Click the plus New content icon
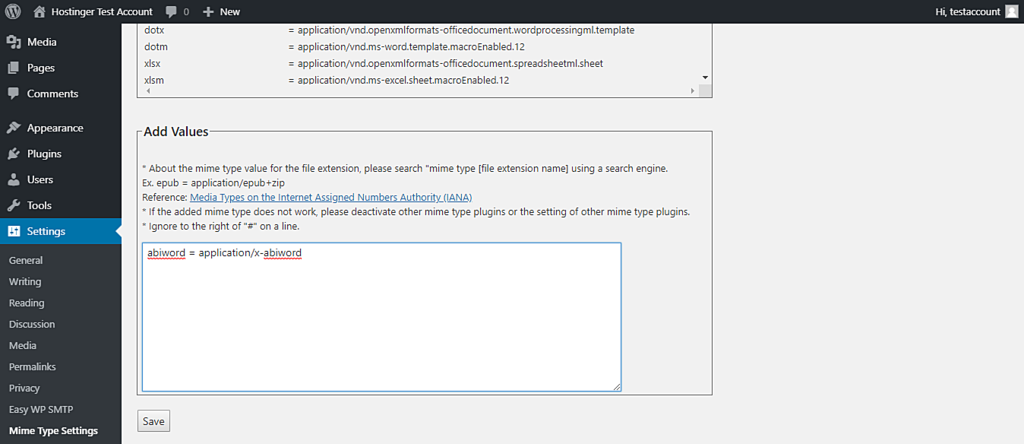This screenshot has height=444, width=1024. click(208, 12)
